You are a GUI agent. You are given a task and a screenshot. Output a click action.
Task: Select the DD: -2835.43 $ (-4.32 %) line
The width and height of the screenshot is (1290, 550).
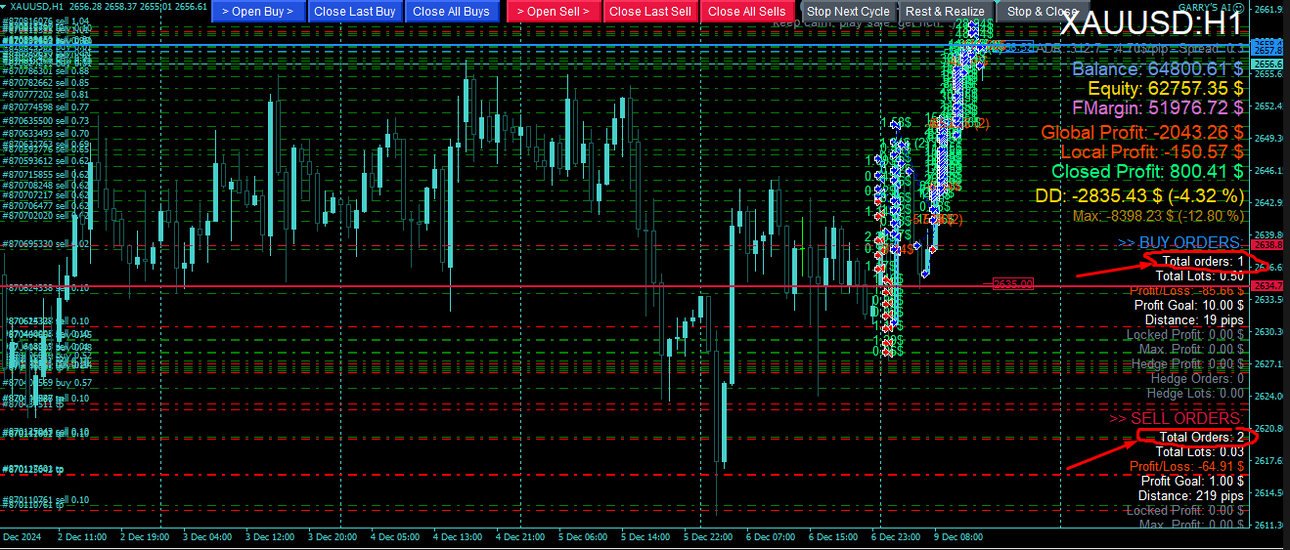click(x=1140, y=195)
